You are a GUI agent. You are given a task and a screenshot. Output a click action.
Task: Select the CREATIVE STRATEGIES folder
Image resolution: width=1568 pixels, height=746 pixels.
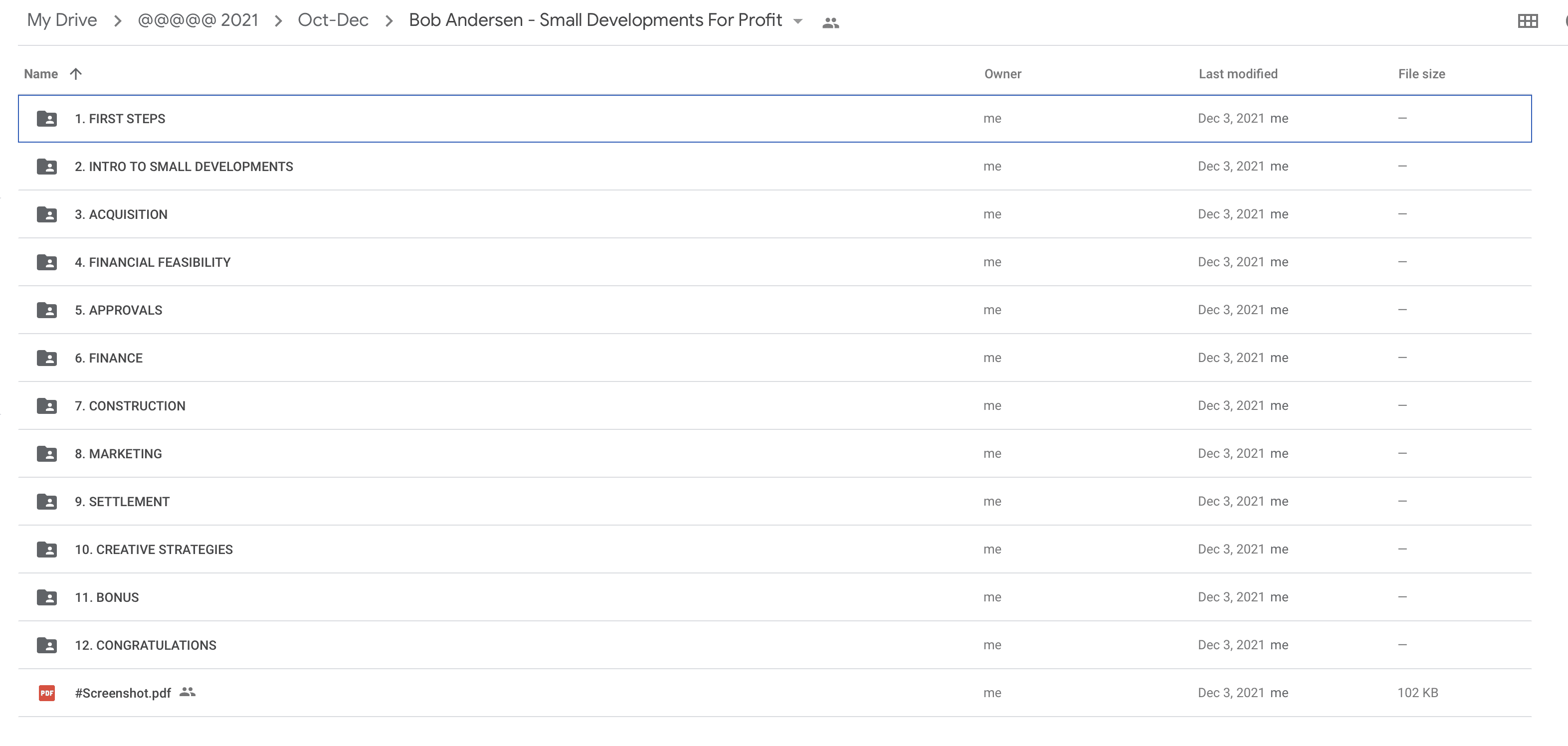pyautogui.click(x=153, y=549)
